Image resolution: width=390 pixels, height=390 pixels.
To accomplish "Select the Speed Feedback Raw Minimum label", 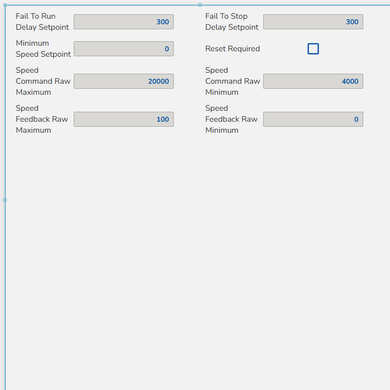I will point(231,119).
